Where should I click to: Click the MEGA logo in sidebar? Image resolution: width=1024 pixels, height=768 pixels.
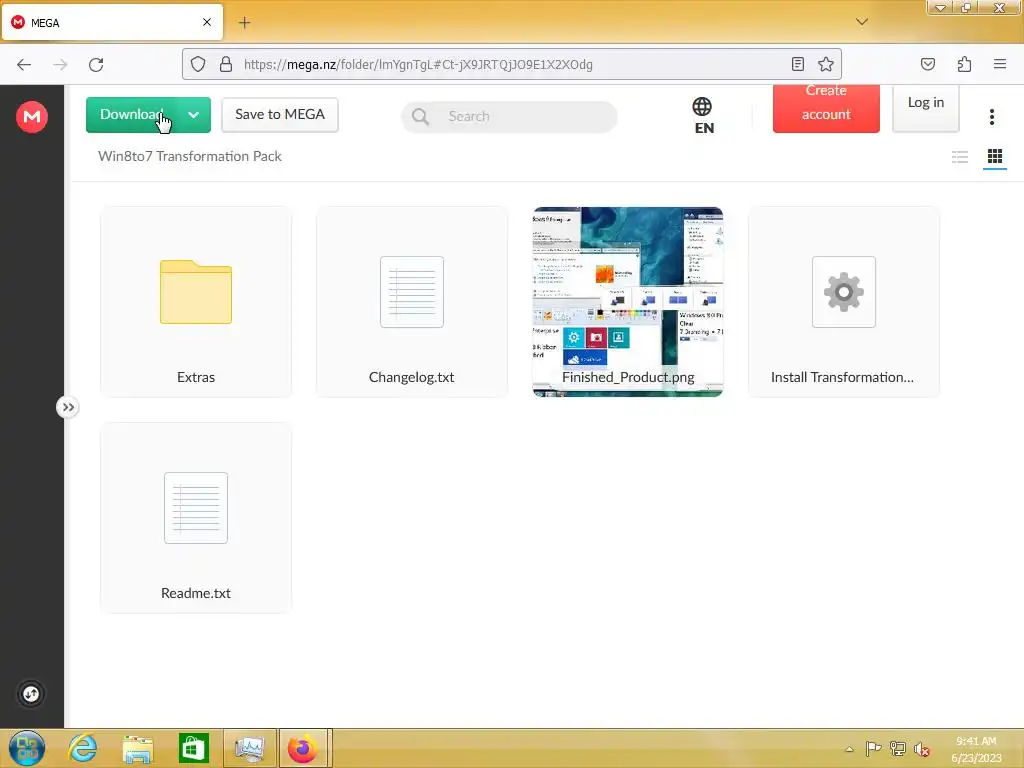point(31,117)
